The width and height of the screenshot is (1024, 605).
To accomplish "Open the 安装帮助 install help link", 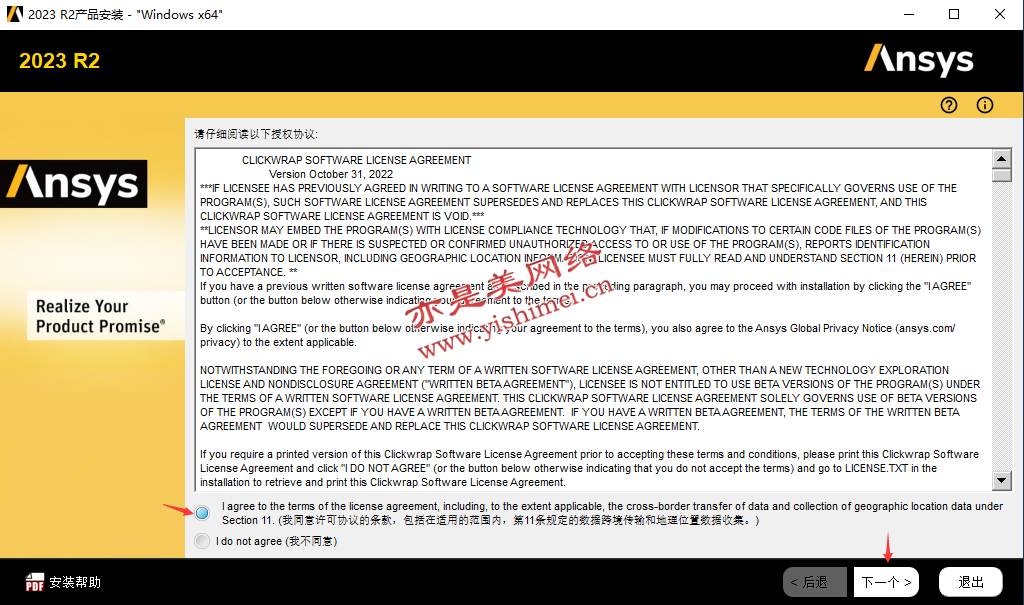I will 75,582.
